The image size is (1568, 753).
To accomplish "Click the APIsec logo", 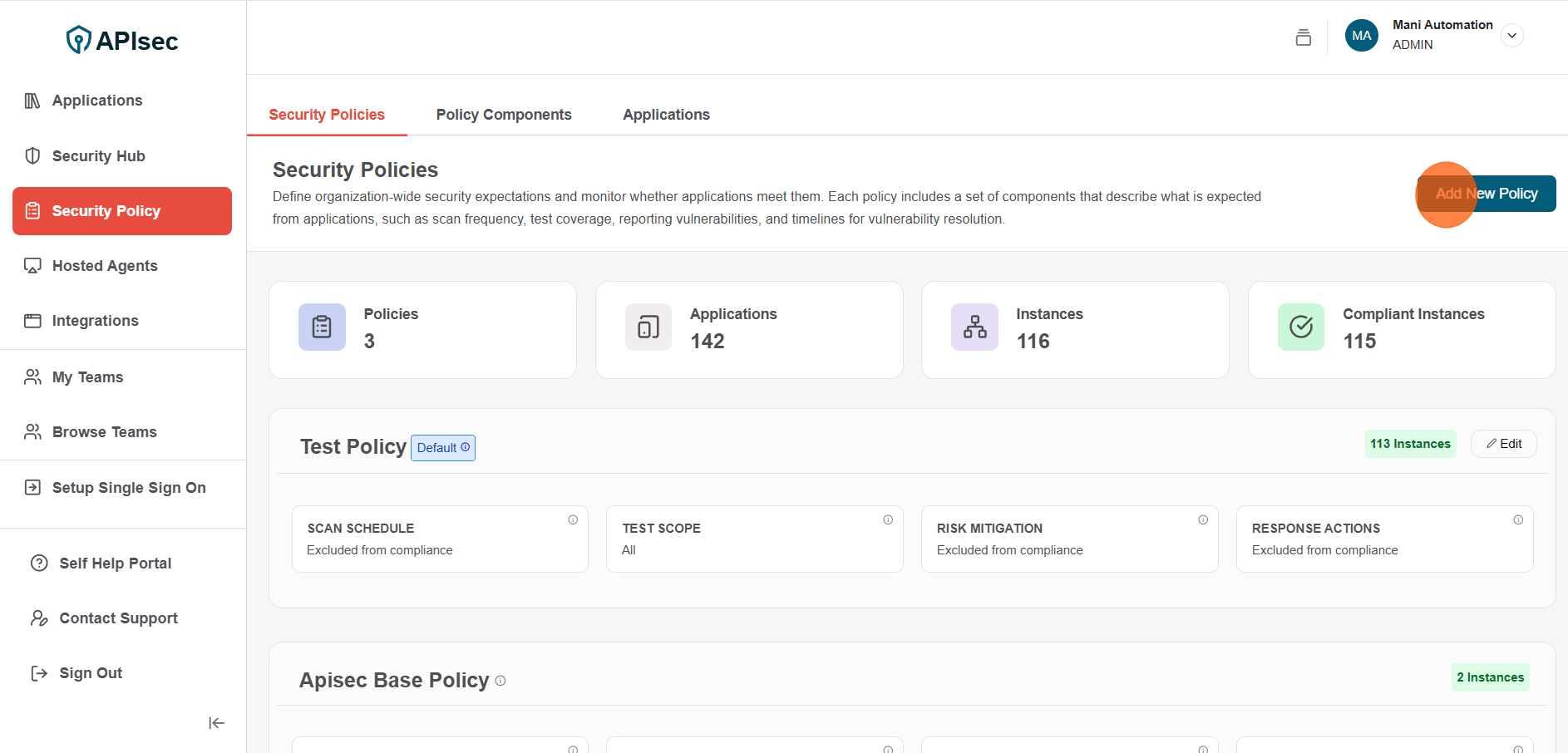I will [122, 40].
